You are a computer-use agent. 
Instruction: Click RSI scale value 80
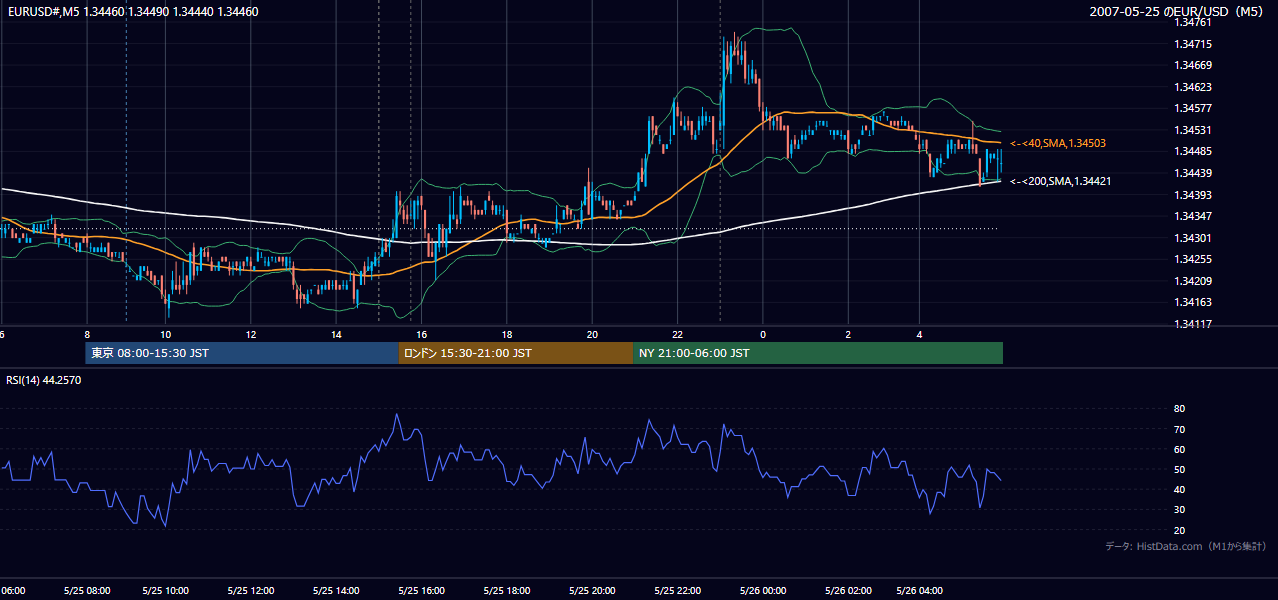click(1179, 409)
